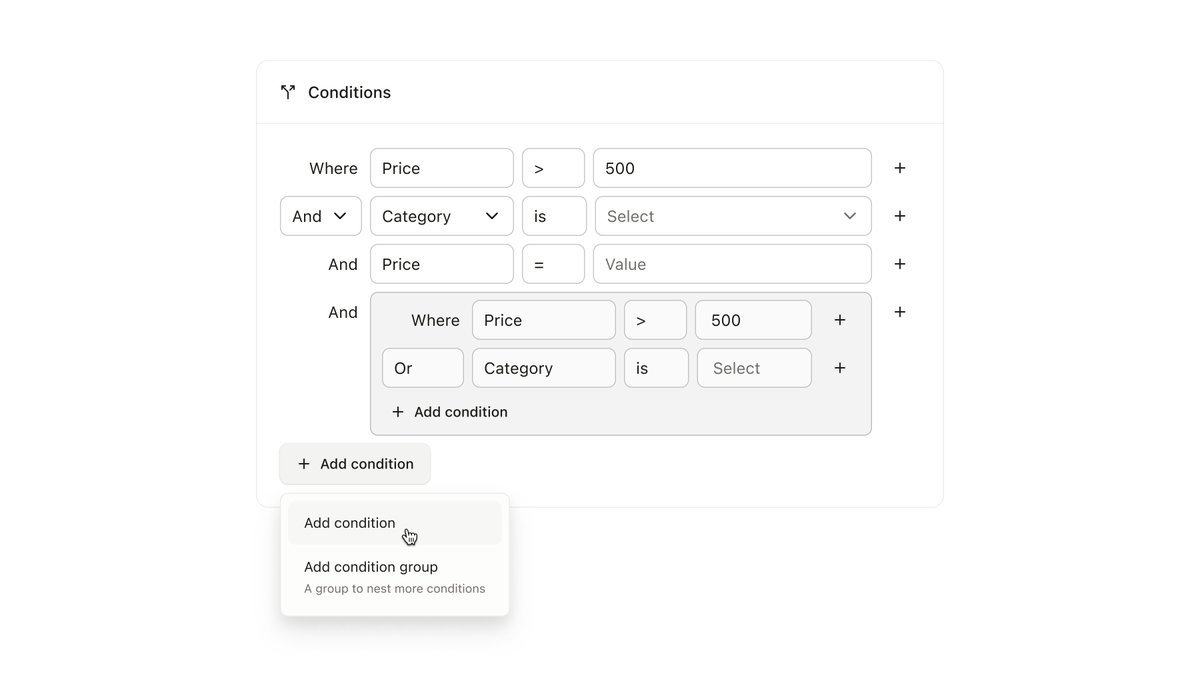The width and height of the screenshot is (1200, 675).
Task: Choose Add condition group from popup menu
Action: pyautogui.click(x=371, y=567)
